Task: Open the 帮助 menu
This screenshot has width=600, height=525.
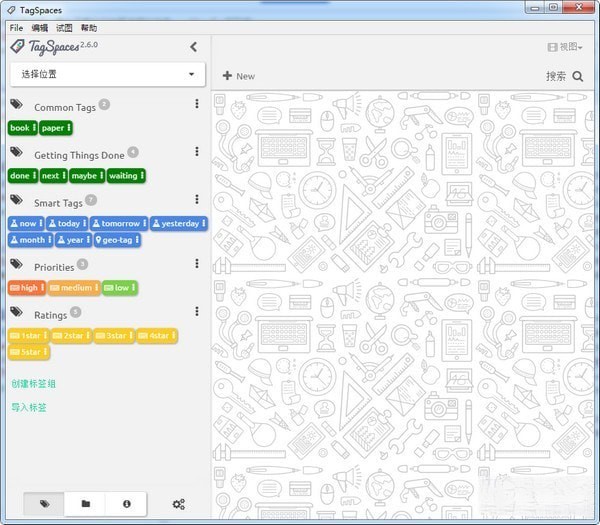Action: tap(89, 28)
